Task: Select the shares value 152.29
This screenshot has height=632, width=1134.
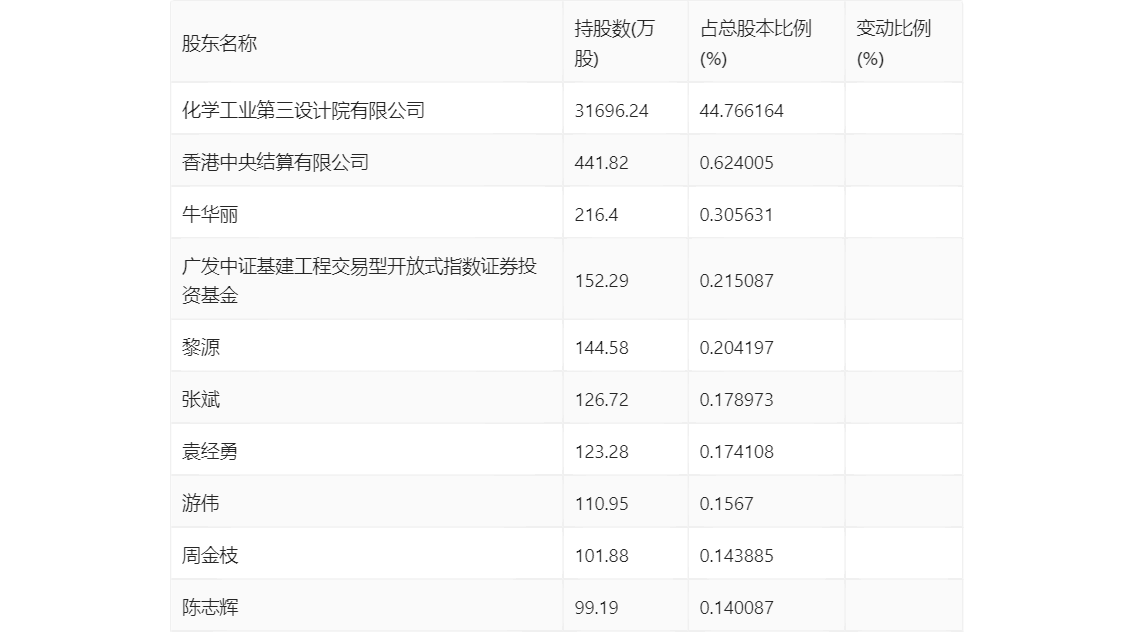Action: click(601, 281)
